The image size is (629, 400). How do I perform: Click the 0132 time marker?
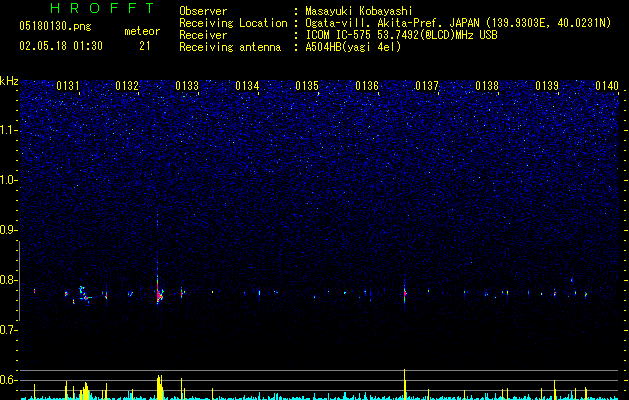[x=127, y=86]
